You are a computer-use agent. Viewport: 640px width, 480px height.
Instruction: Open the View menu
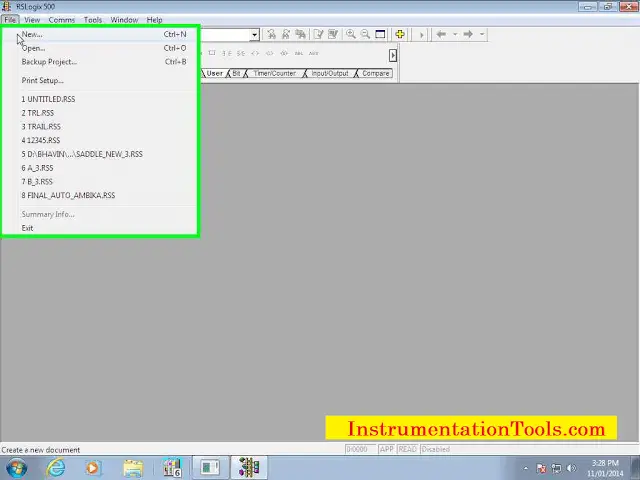pos(32,20)
